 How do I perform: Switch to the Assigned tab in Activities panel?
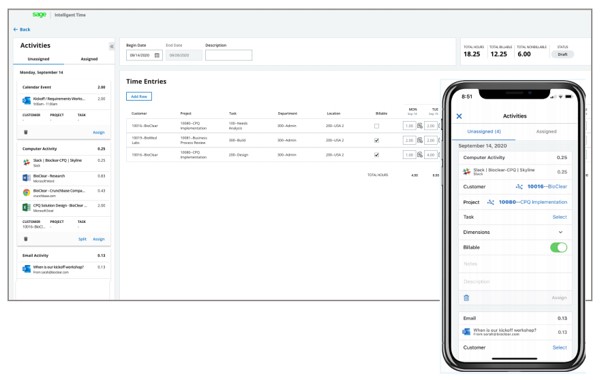click(89, 59)
